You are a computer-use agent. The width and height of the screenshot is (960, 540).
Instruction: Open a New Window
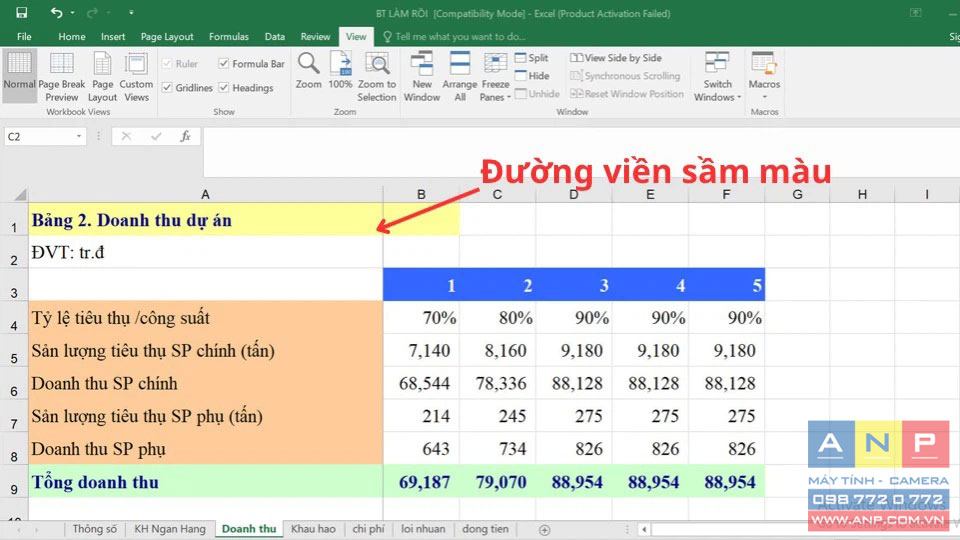tap(422, 76)
